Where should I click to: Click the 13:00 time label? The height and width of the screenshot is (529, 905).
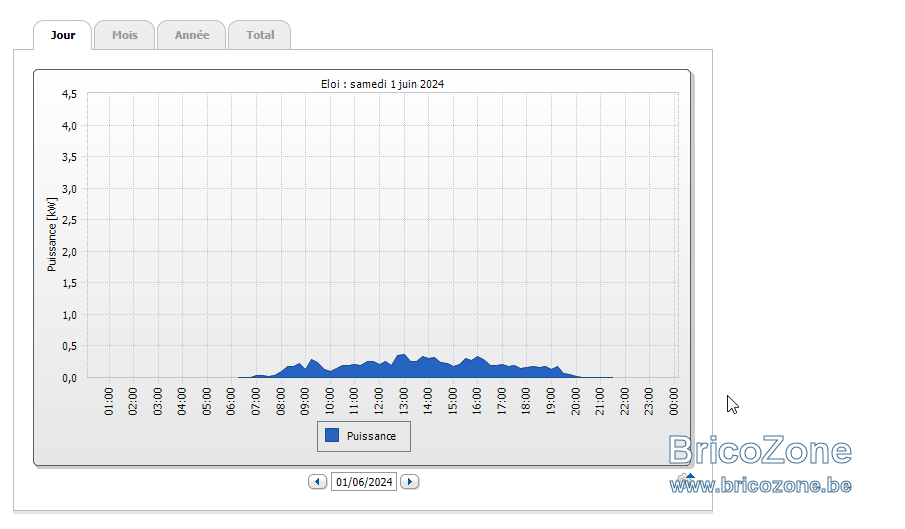coord(403,402)
